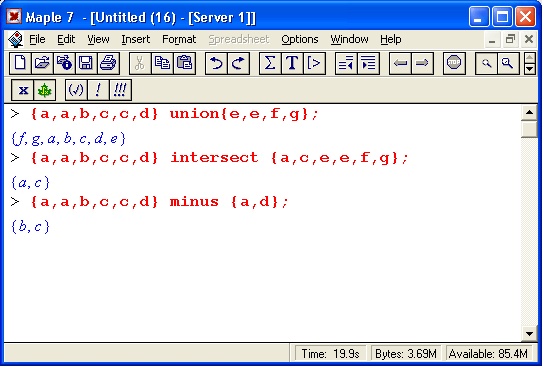The width and height of the screenshot is (542, 366).
Task: Click the indent section icon
Action: point(368,63)
